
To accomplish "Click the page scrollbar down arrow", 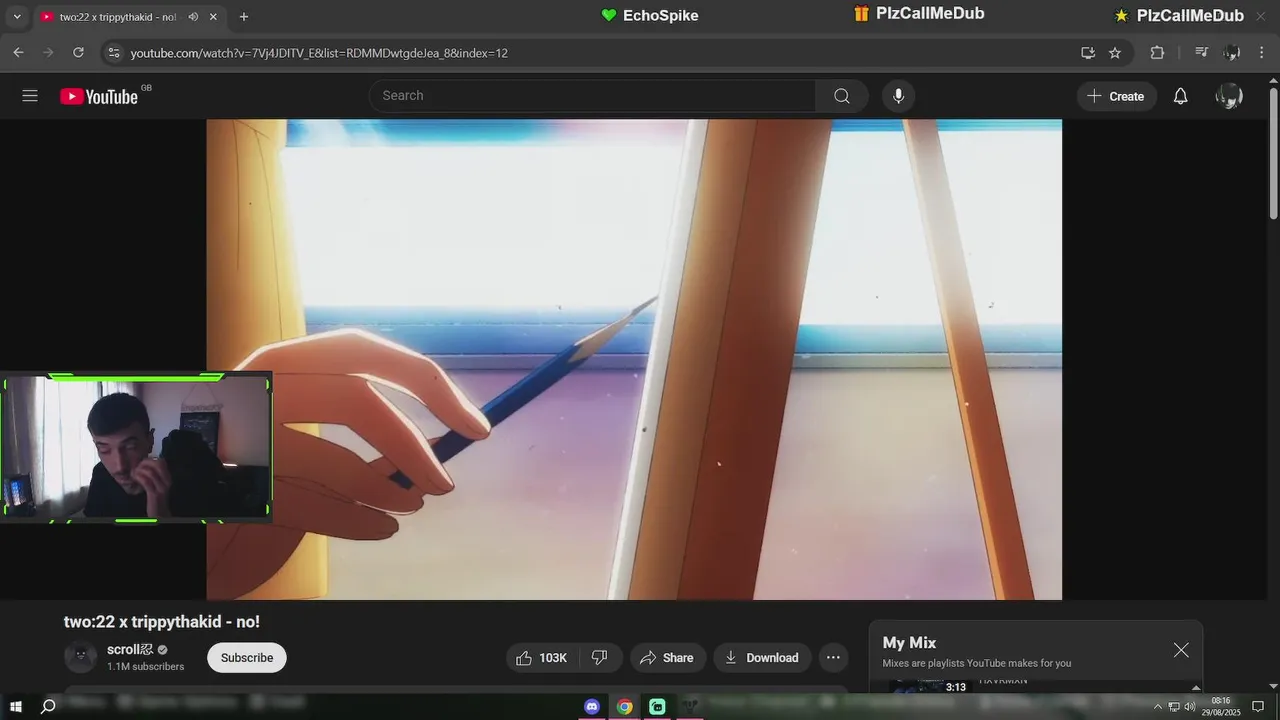I will tap(1273, 686).
